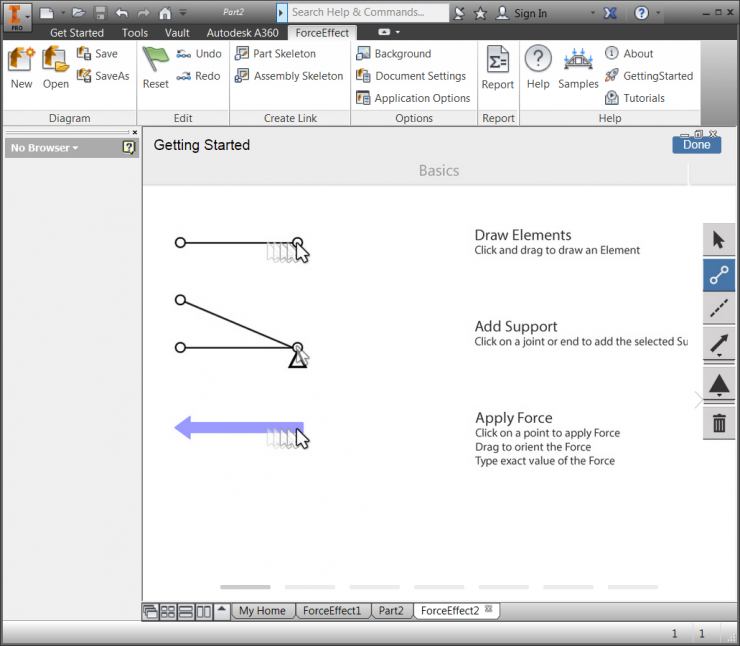Arrange windows horizontally with layout icon
Screen dimensions: 740x646
pos(185,612)
